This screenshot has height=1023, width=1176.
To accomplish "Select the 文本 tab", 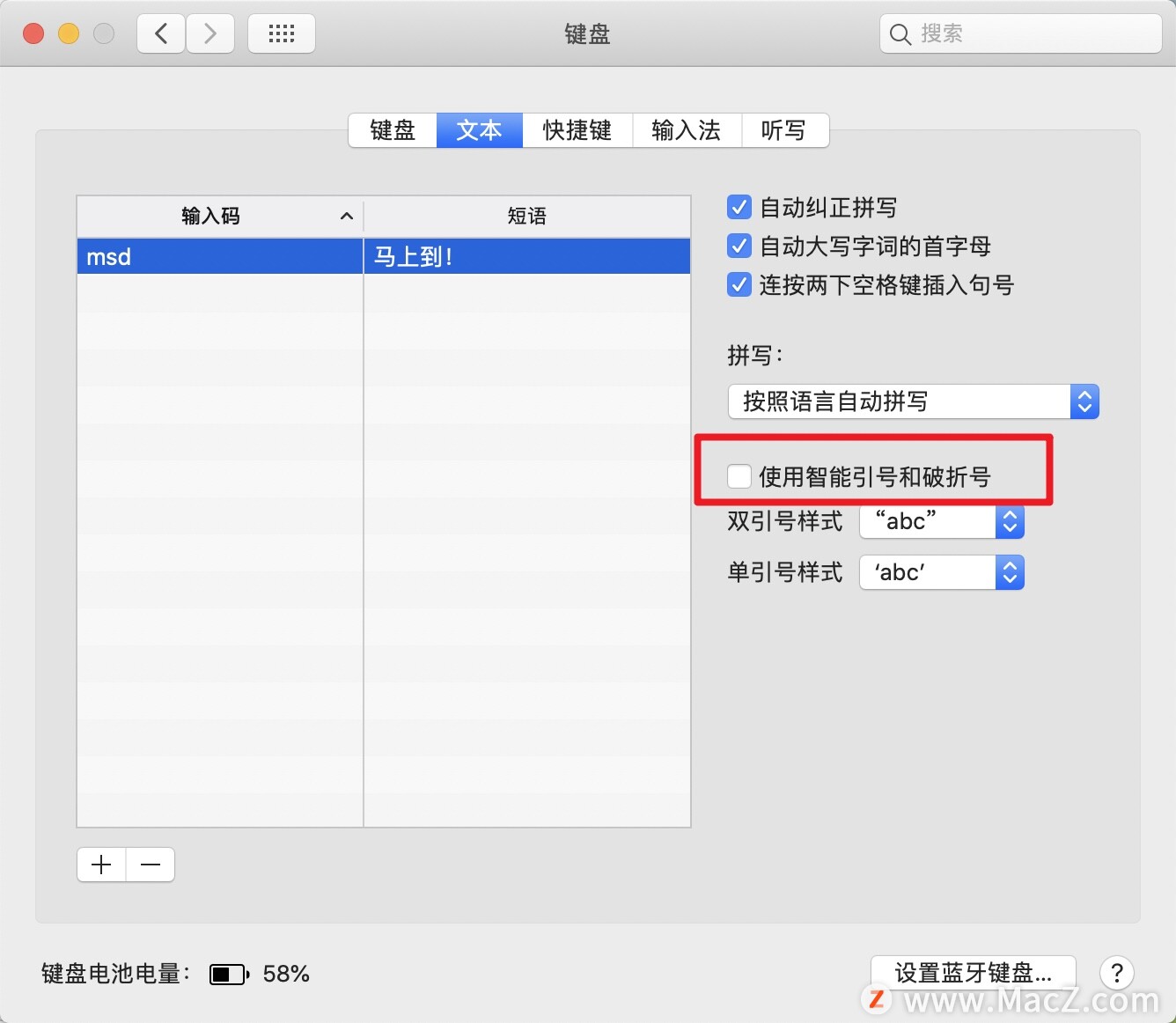I will (x=480, y=130).
